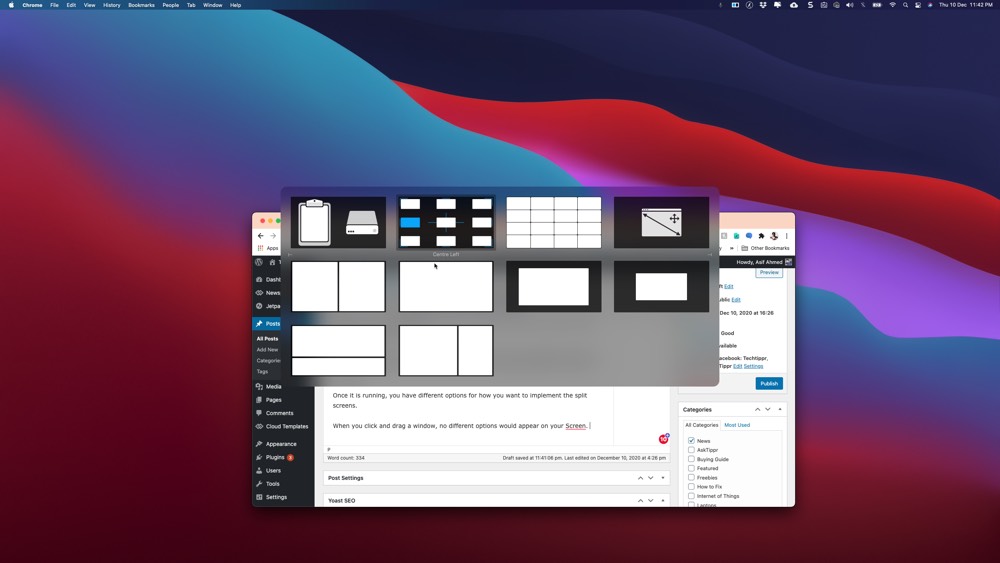Select the move and resize window tile
Screen dimensions: 1000x563
click(x=661, y=222)
